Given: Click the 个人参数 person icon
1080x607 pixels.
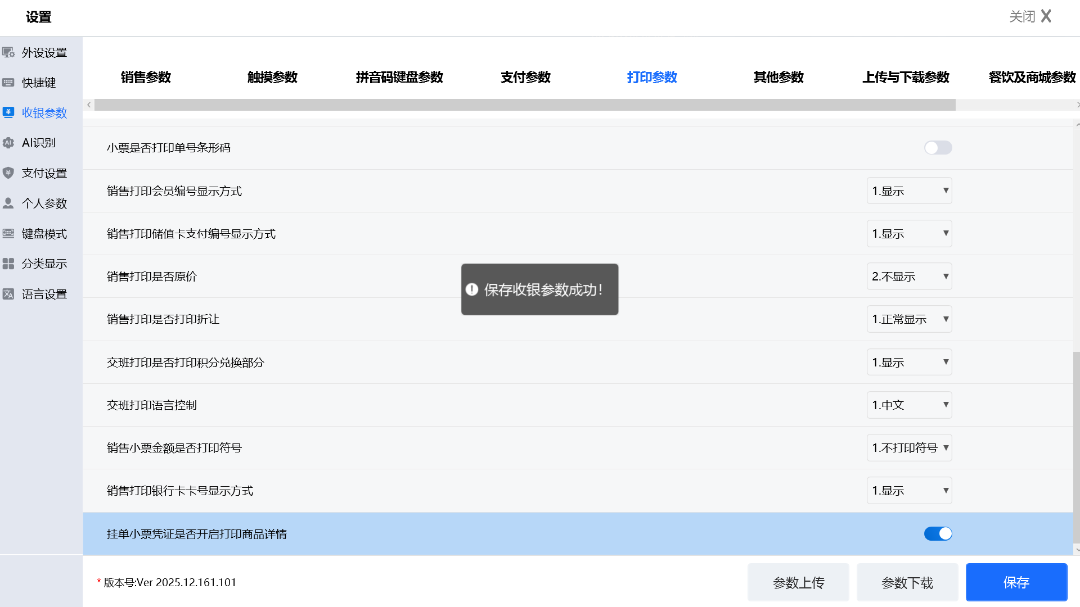Looking at the screenshot, I should (x=9, y=203).
